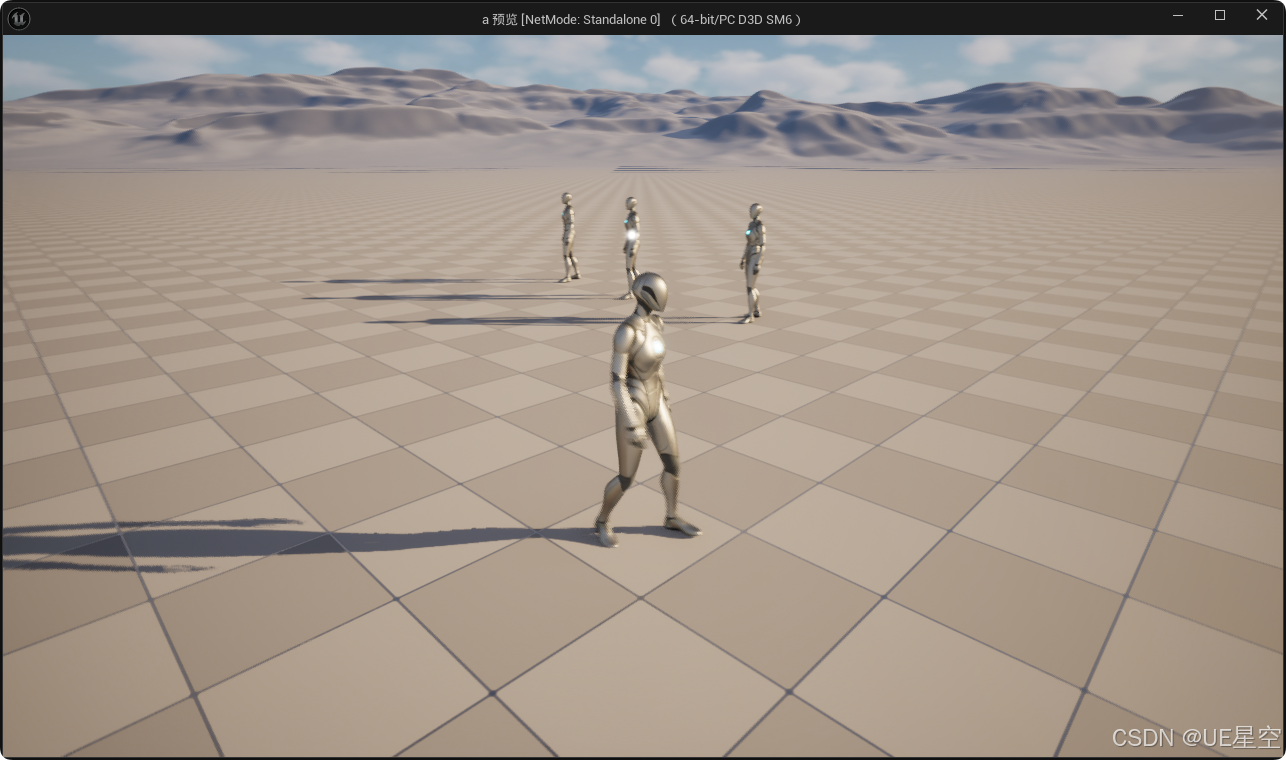Click the leftmost distant robot character

[x=568, y=237]
